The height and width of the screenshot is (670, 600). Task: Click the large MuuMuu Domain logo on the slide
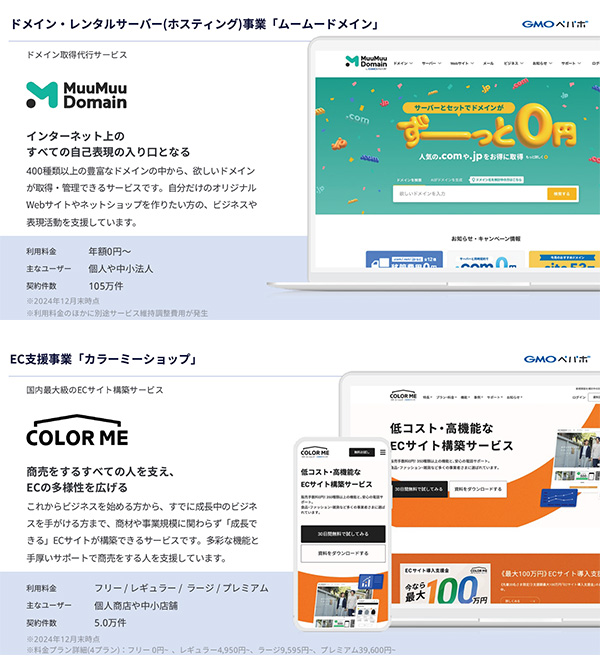pos(76,95)
